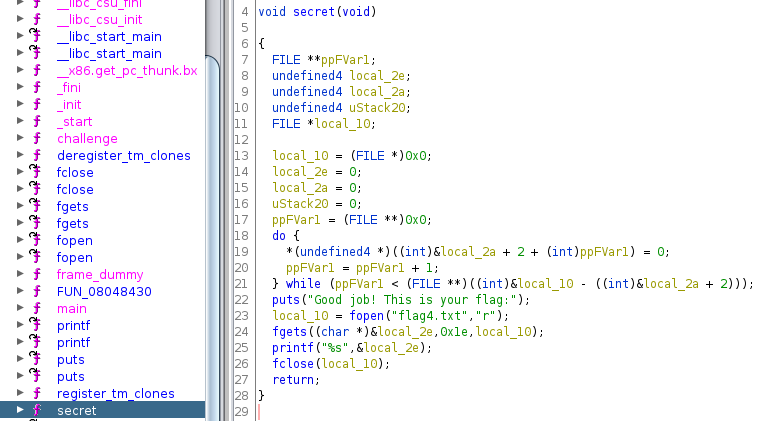Select the _init function label
This screenshot has height=421, width=783.
tap(68, 104)
